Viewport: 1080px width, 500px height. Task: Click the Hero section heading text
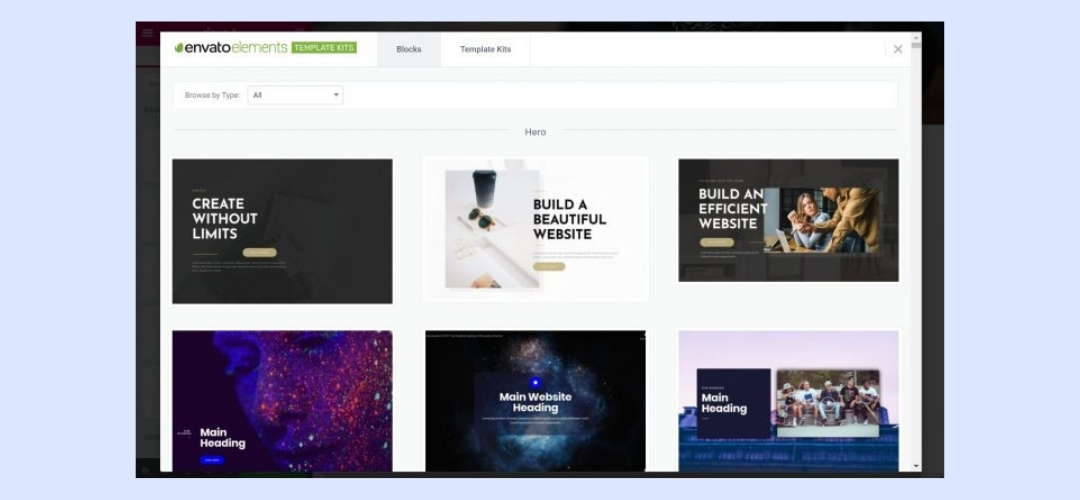click(x=535, y=132)
